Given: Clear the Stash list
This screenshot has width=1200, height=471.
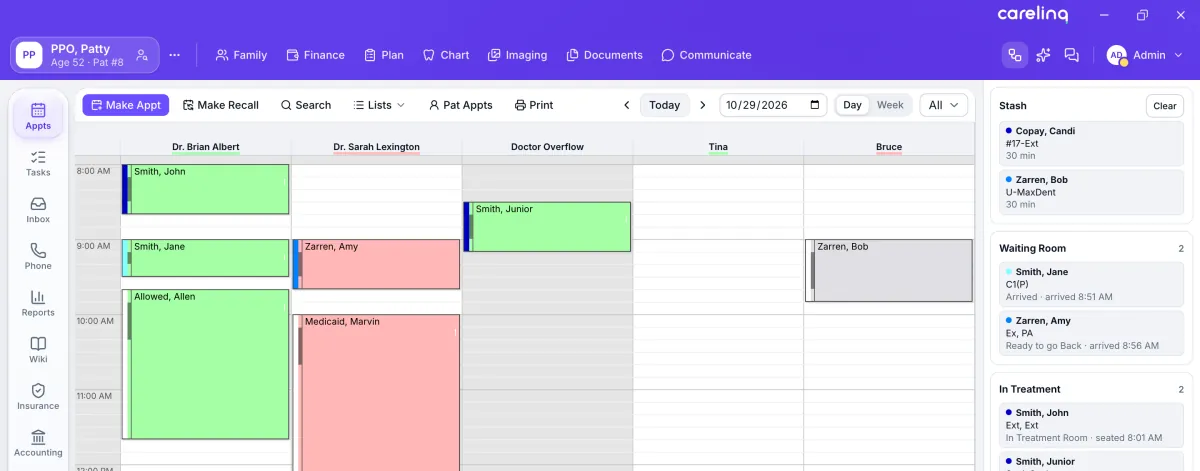Looking at the screenshot, I should tap(1165, 106).
